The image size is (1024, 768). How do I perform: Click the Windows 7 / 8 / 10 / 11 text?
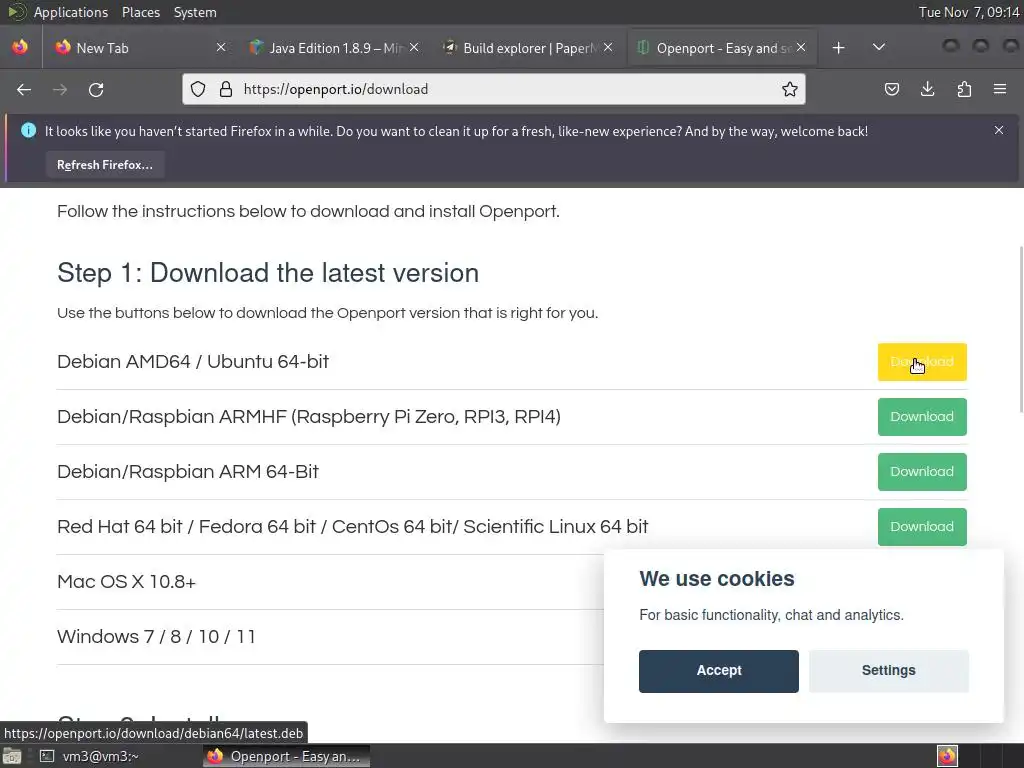pos(156,636)
